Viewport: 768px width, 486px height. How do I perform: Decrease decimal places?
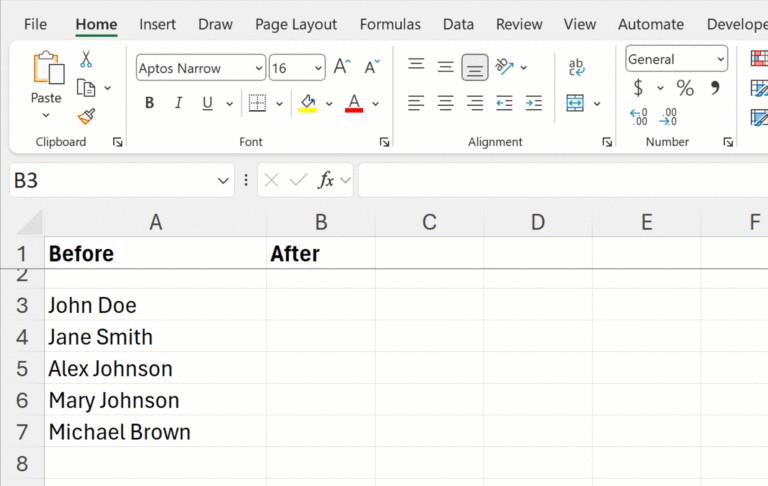(x=668, y=117)
